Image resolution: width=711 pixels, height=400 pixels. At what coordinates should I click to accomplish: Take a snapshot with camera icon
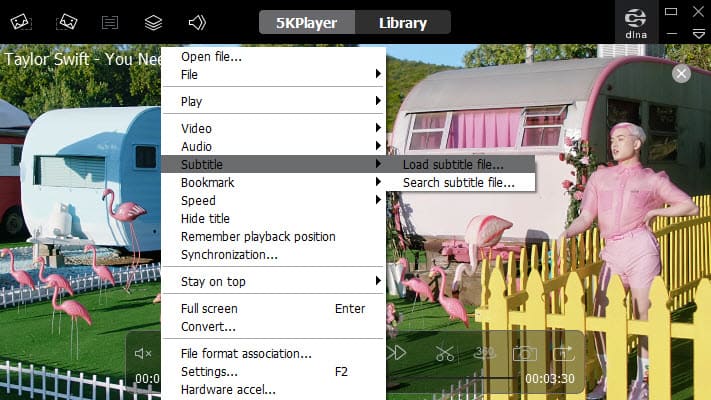525,353
